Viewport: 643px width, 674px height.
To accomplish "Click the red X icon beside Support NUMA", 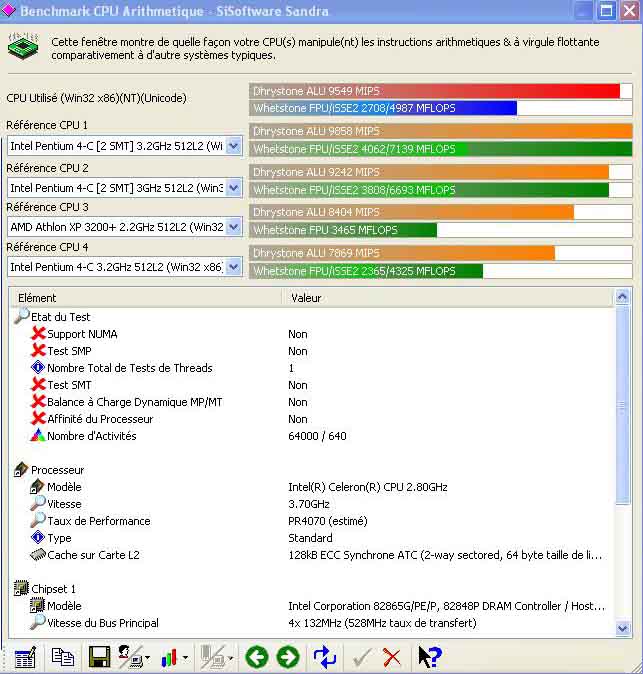I will click(38, 333).
